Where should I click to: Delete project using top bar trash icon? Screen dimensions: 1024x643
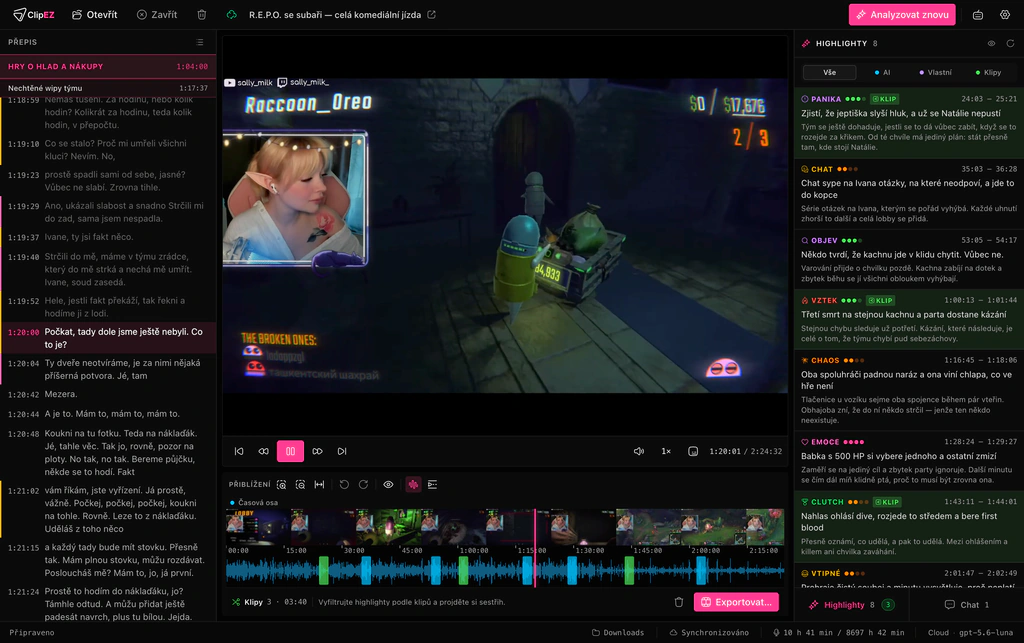[202, 14]
